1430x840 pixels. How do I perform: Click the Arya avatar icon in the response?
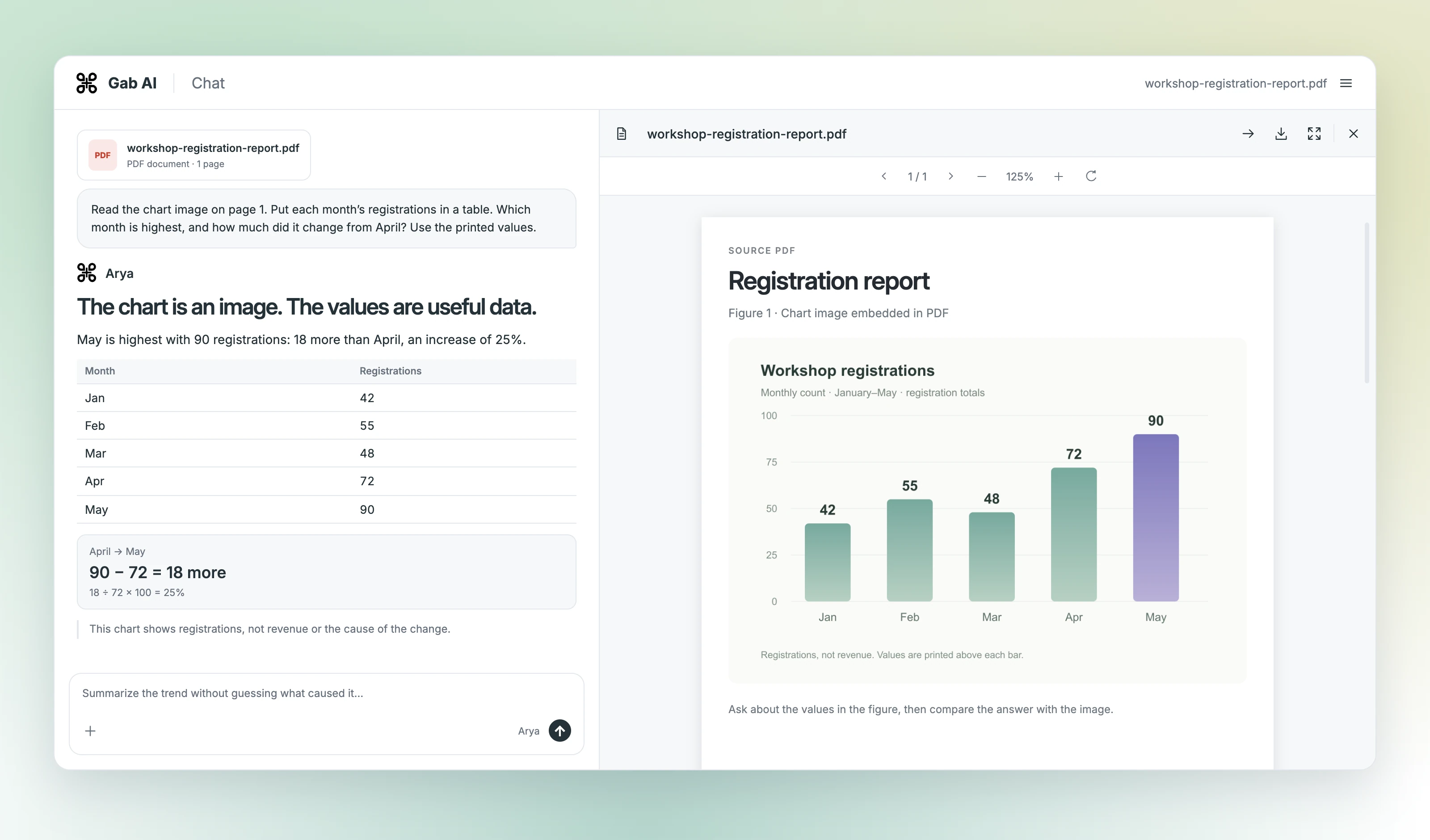[x=87, y=273]
